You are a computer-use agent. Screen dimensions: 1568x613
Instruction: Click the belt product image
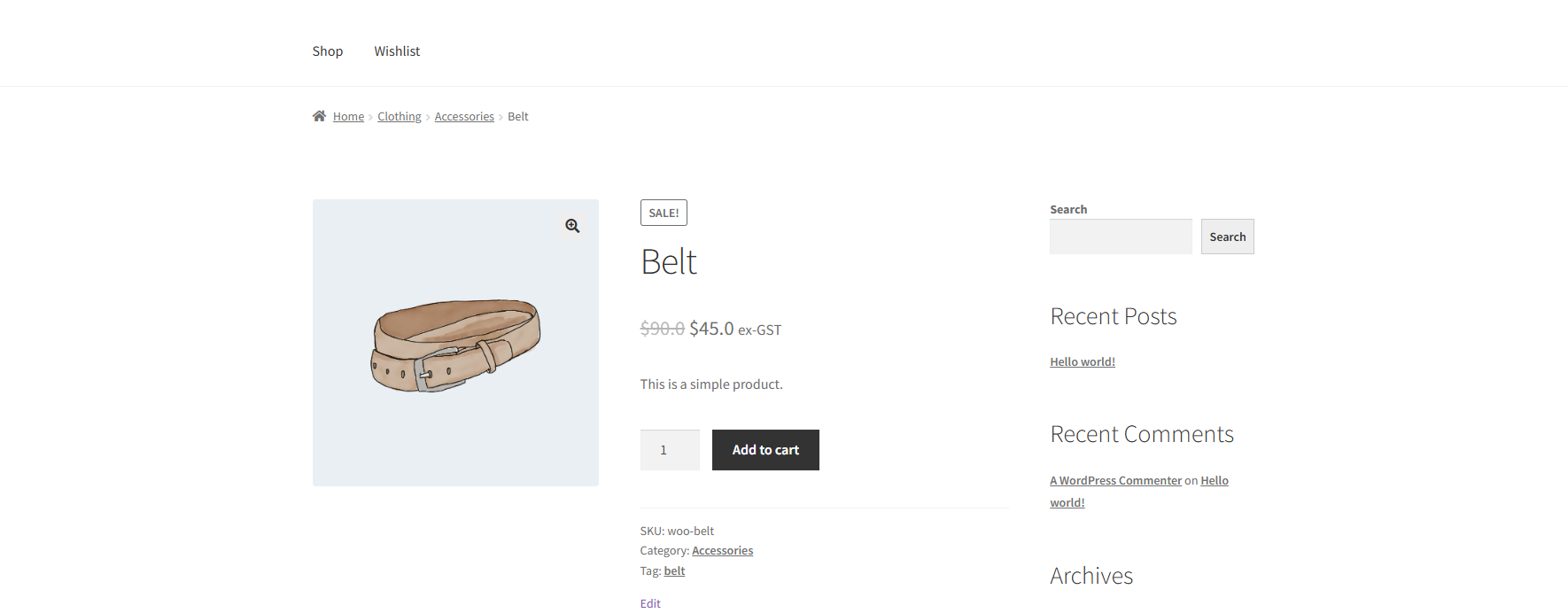tap(455, 345)
